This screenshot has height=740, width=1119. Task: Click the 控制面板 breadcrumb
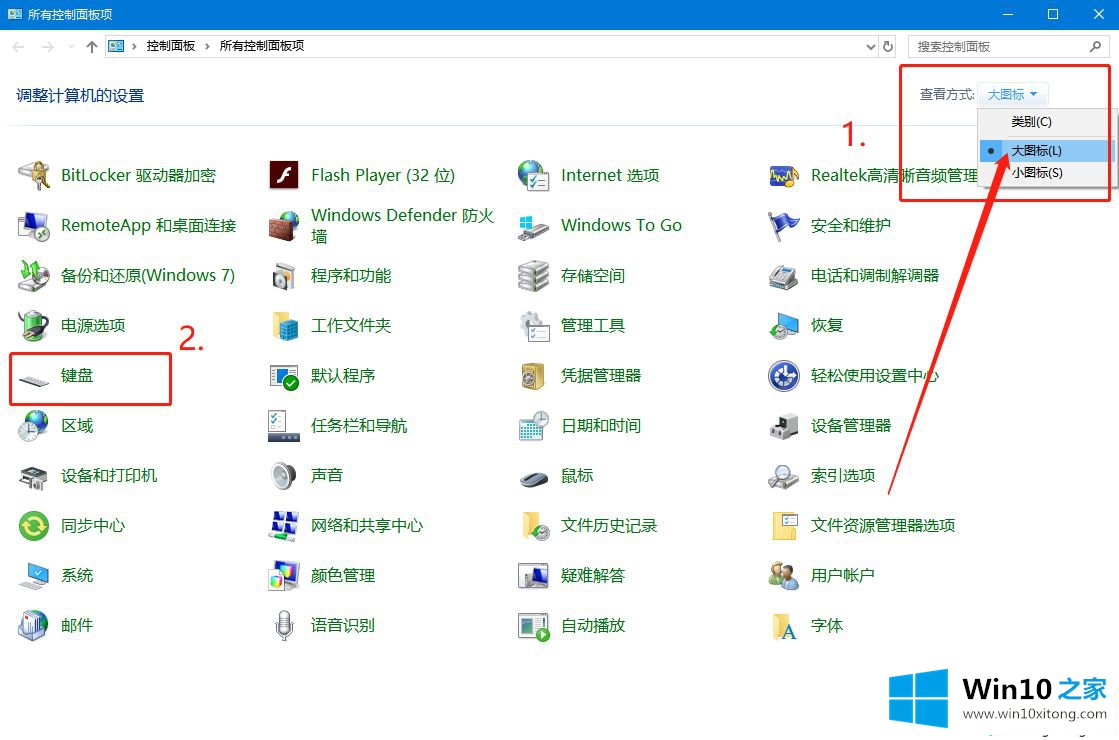[x=171, y=46]
